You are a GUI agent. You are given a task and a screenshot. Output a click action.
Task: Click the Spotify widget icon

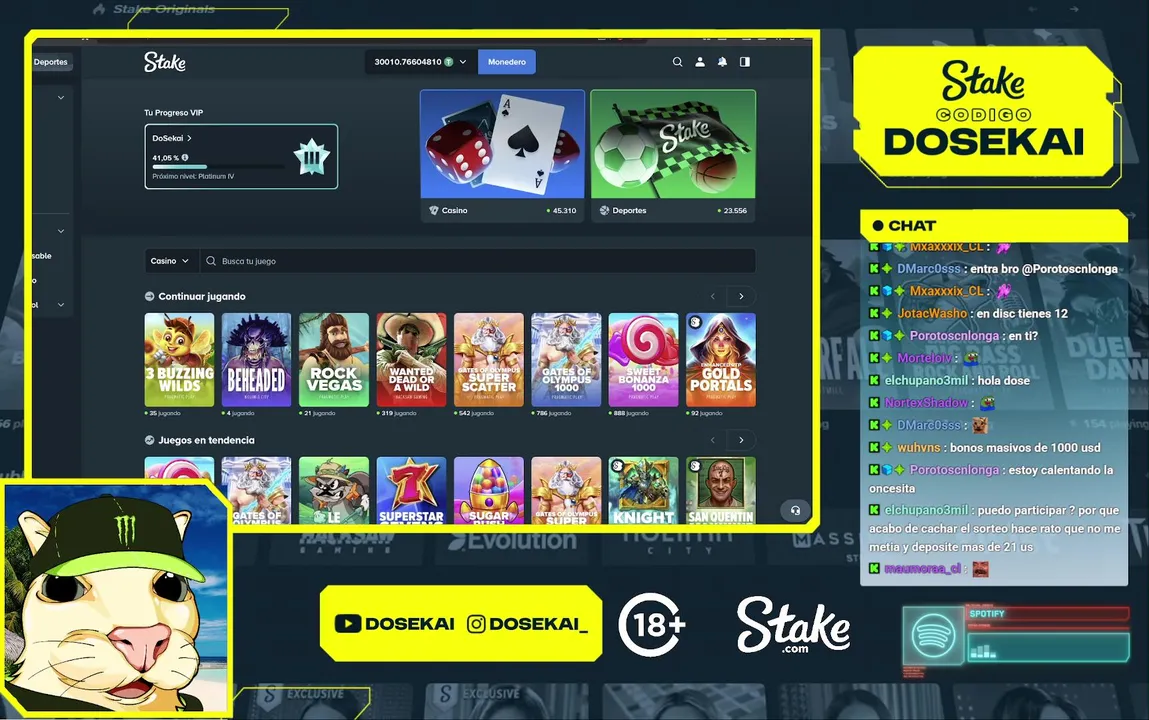pos(932,634)
